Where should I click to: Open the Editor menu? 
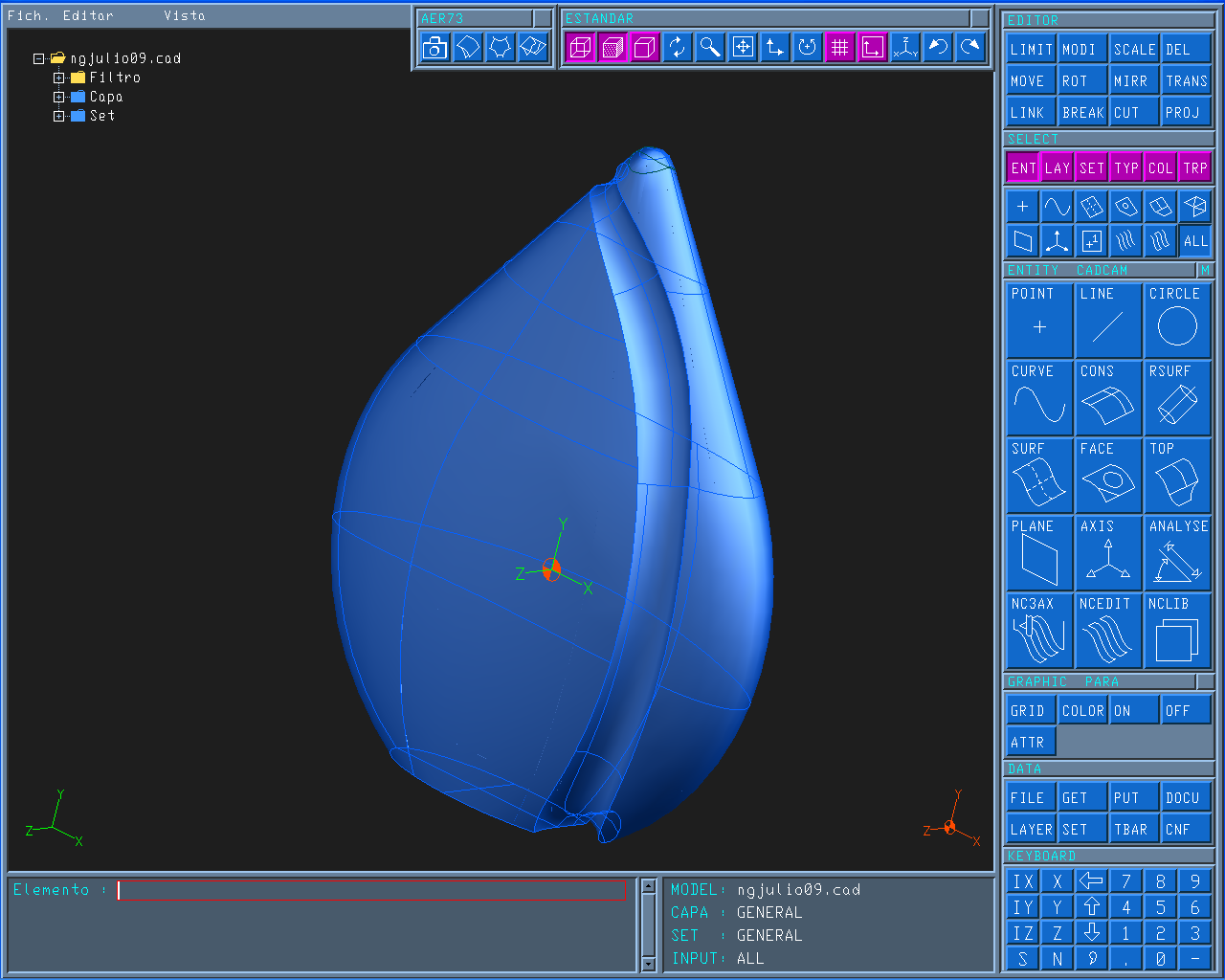[88, 15]
